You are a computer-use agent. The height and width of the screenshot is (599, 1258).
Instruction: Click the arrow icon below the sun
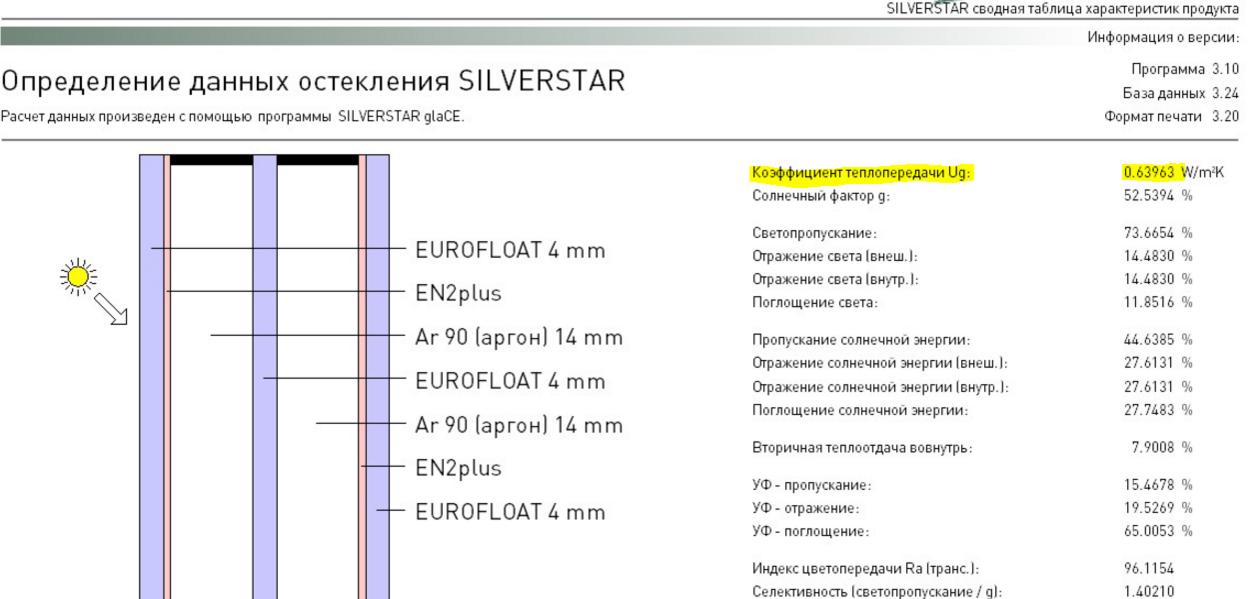[113, 308]
